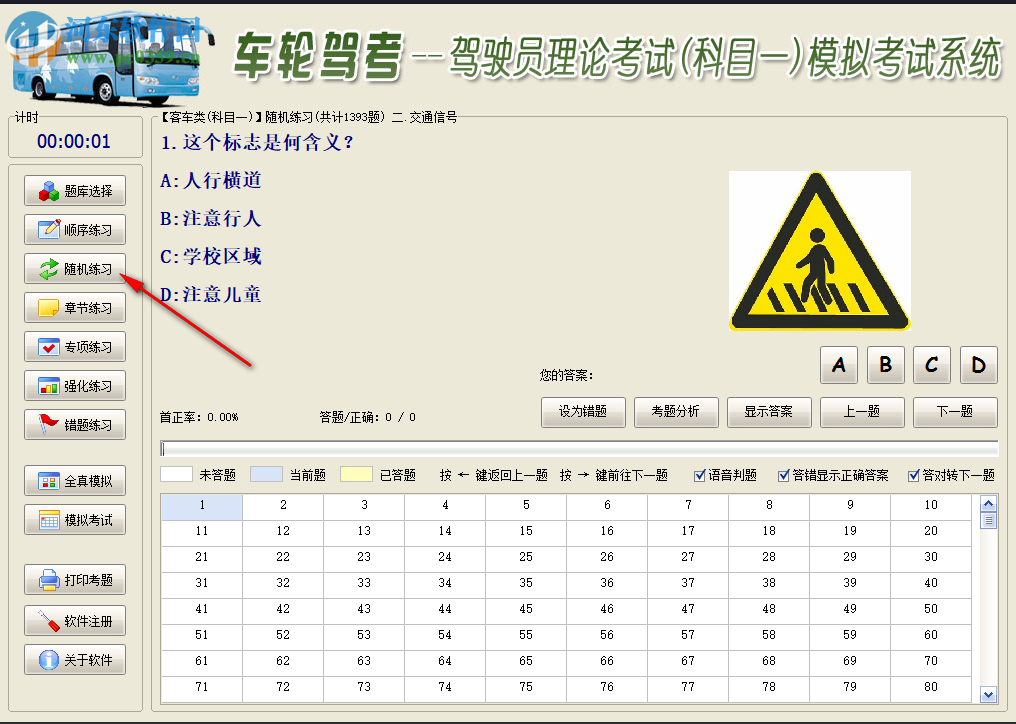Start 专项练习 special topic practice
Screen dimensions: 1016x724
[75, 346]
